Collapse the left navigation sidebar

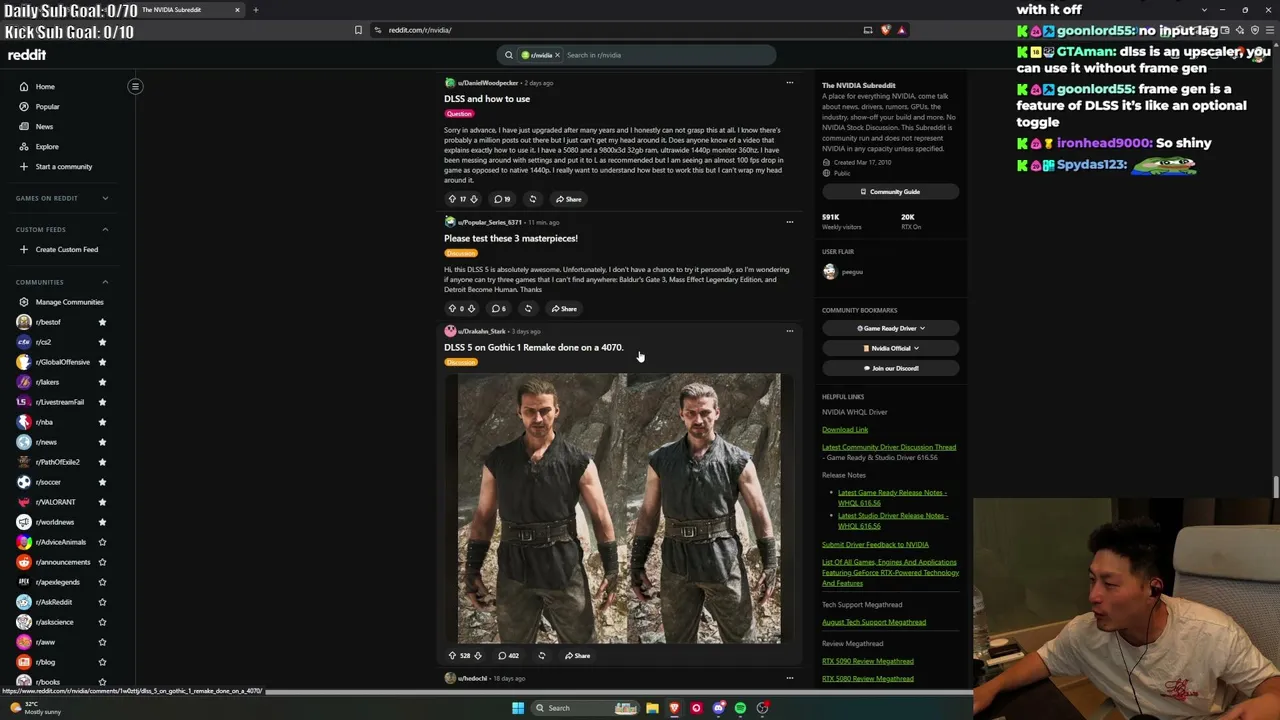coord(135,86)
